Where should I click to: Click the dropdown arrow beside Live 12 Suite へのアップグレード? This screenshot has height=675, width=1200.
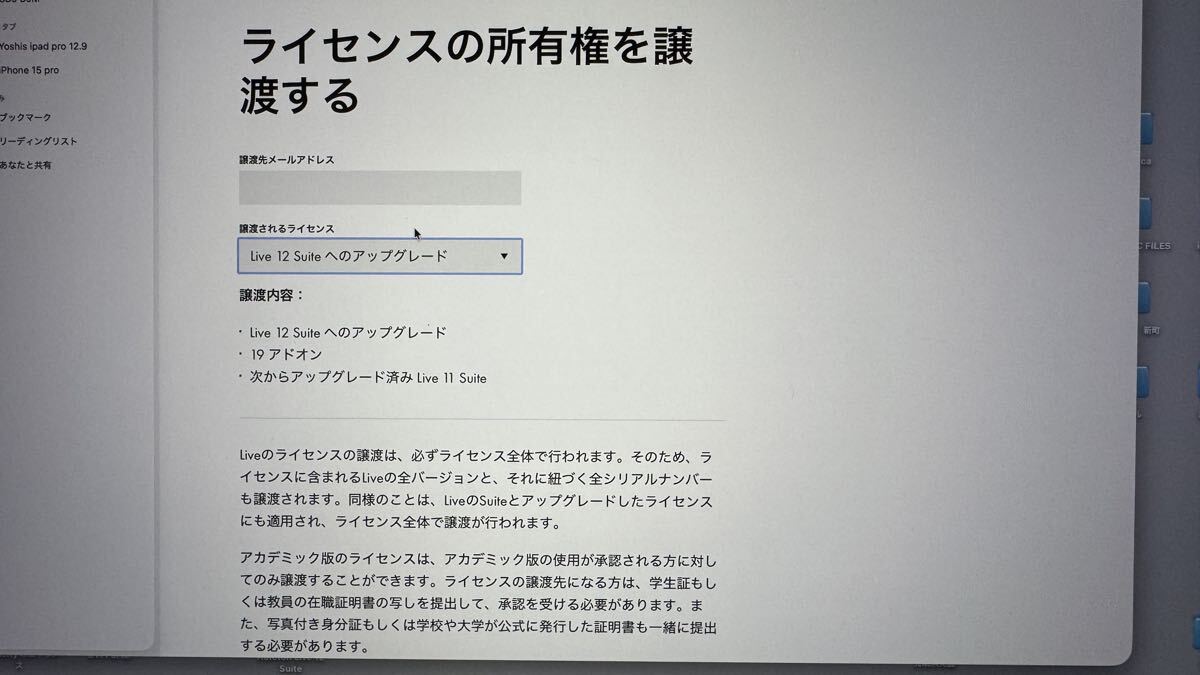[x=504, y=256]
